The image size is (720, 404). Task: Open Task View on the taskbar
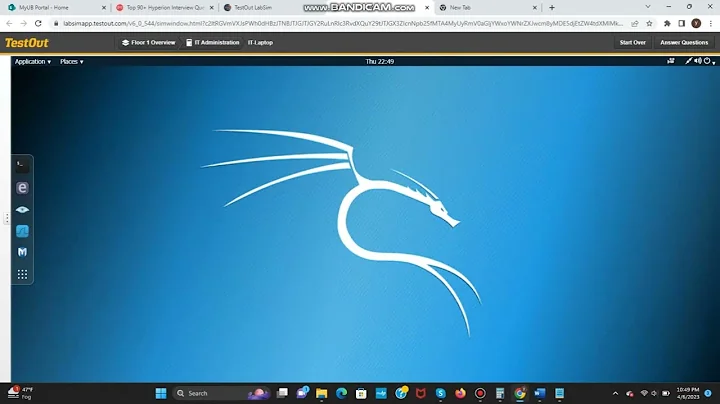point(282,393)
